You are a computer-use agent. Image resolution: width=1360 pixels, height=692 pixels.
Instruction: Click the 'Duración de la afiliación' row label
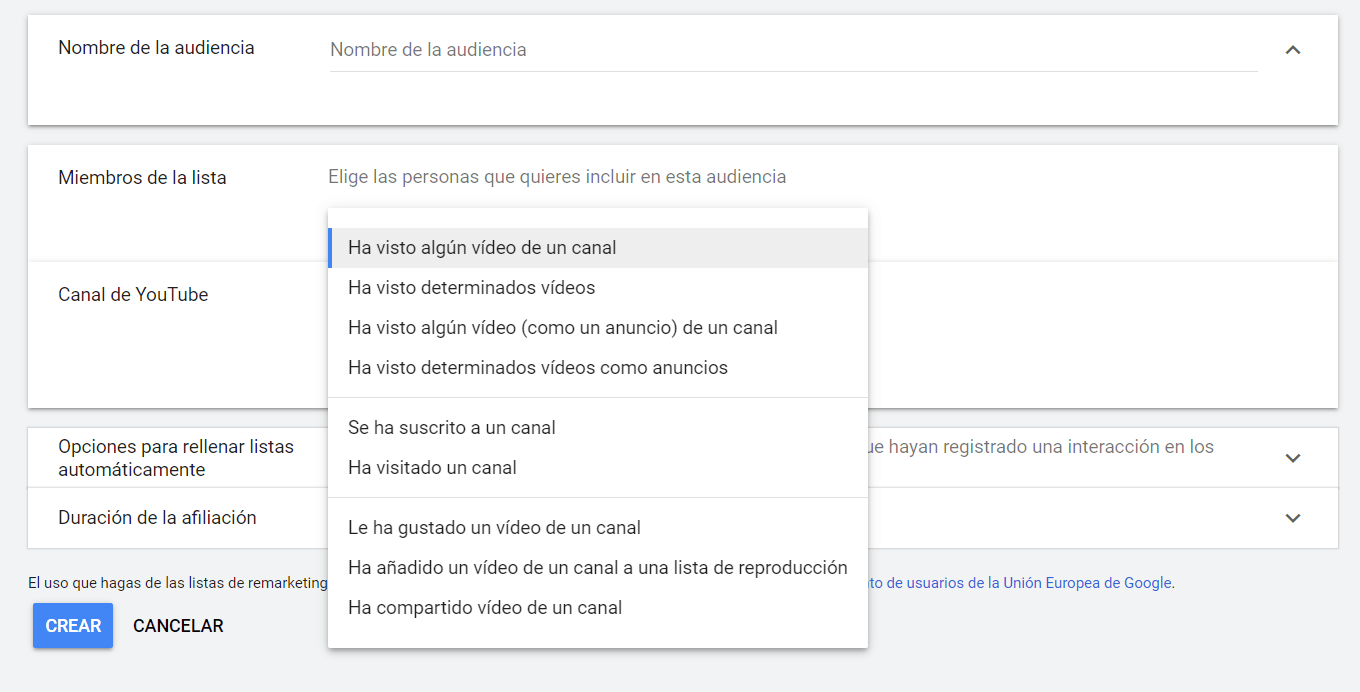pyautogui.click(x=157, y=518)
